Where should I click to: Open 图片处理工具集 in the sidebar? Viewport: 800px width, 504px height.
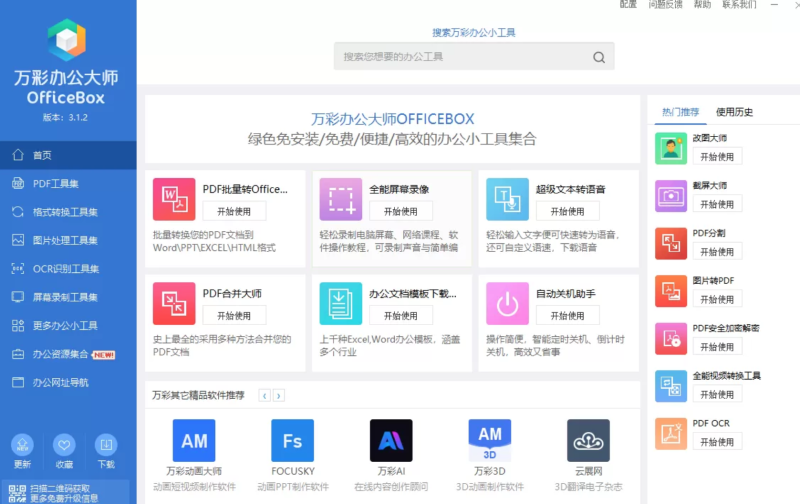pyautogui.click(x=68, y=240)
